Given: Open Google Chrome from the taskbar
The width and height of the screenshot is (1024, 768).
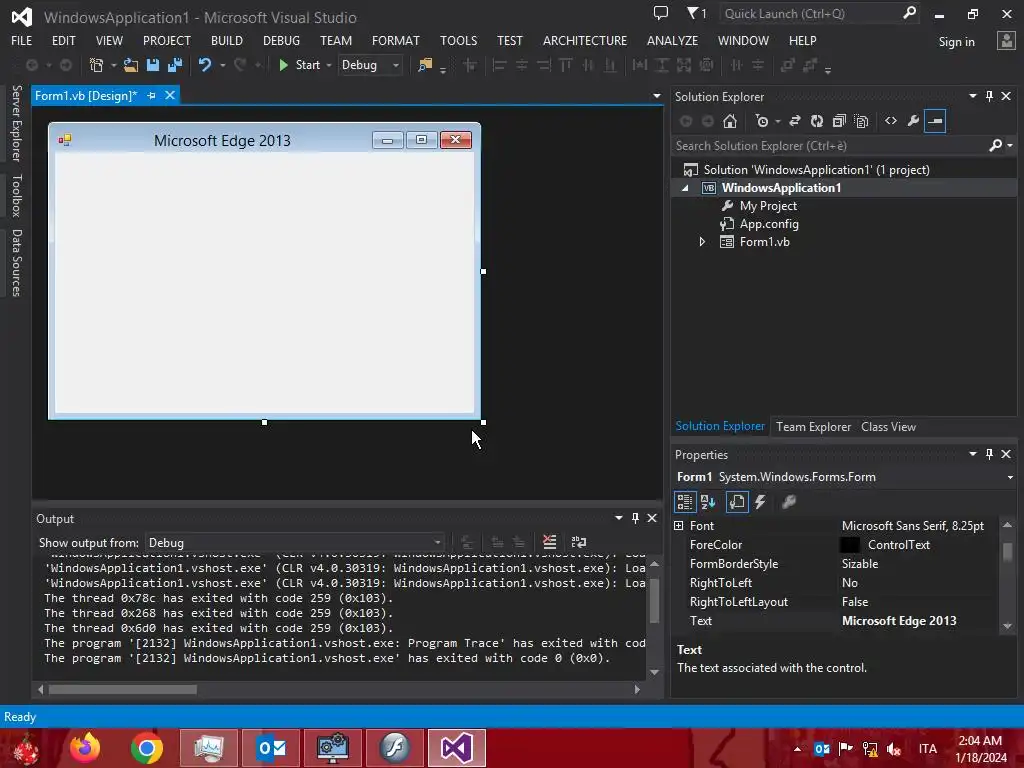Looking at the screenshot, I should point(147,748).
